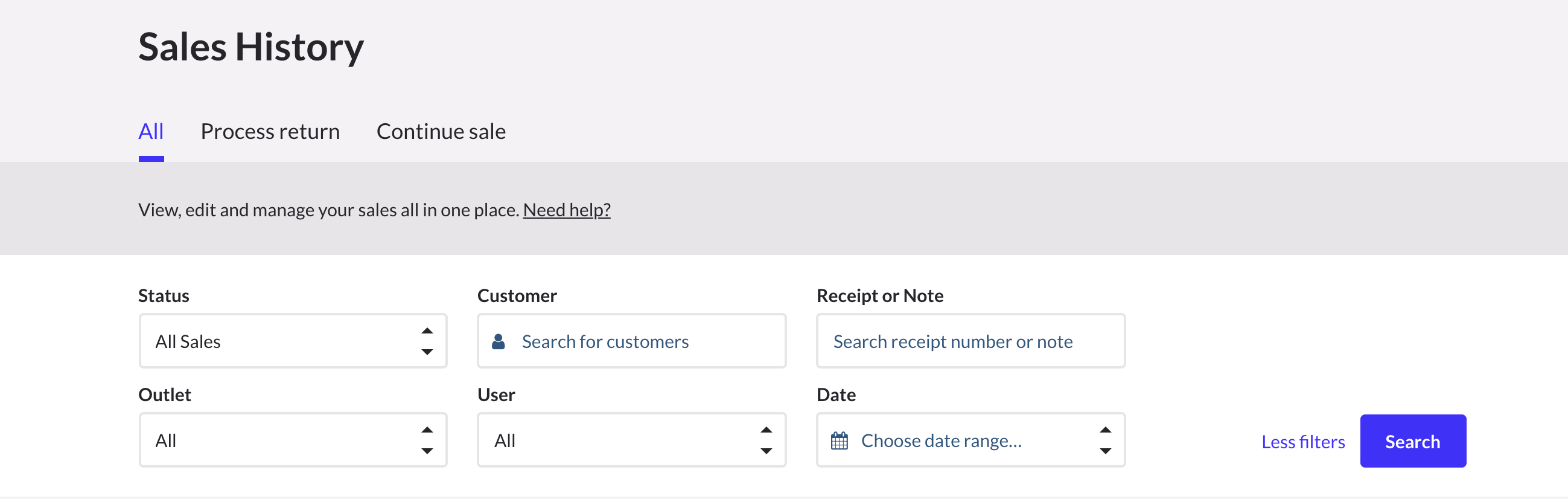Open the Need help? link
Viewport: 1568px width, 499px height.
click(566, 210)
